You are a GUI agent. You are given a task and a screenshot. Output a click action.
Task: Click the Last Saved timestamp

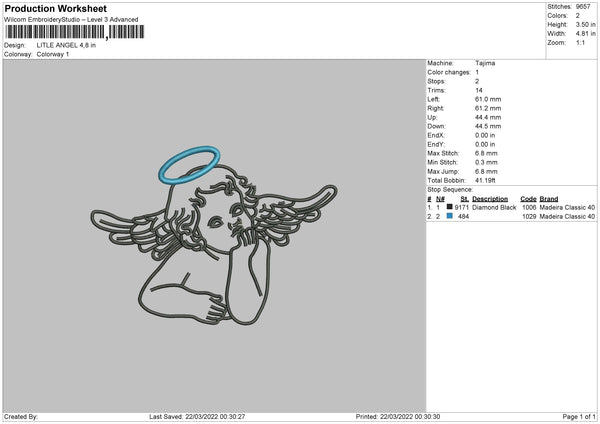click(197, 417)
